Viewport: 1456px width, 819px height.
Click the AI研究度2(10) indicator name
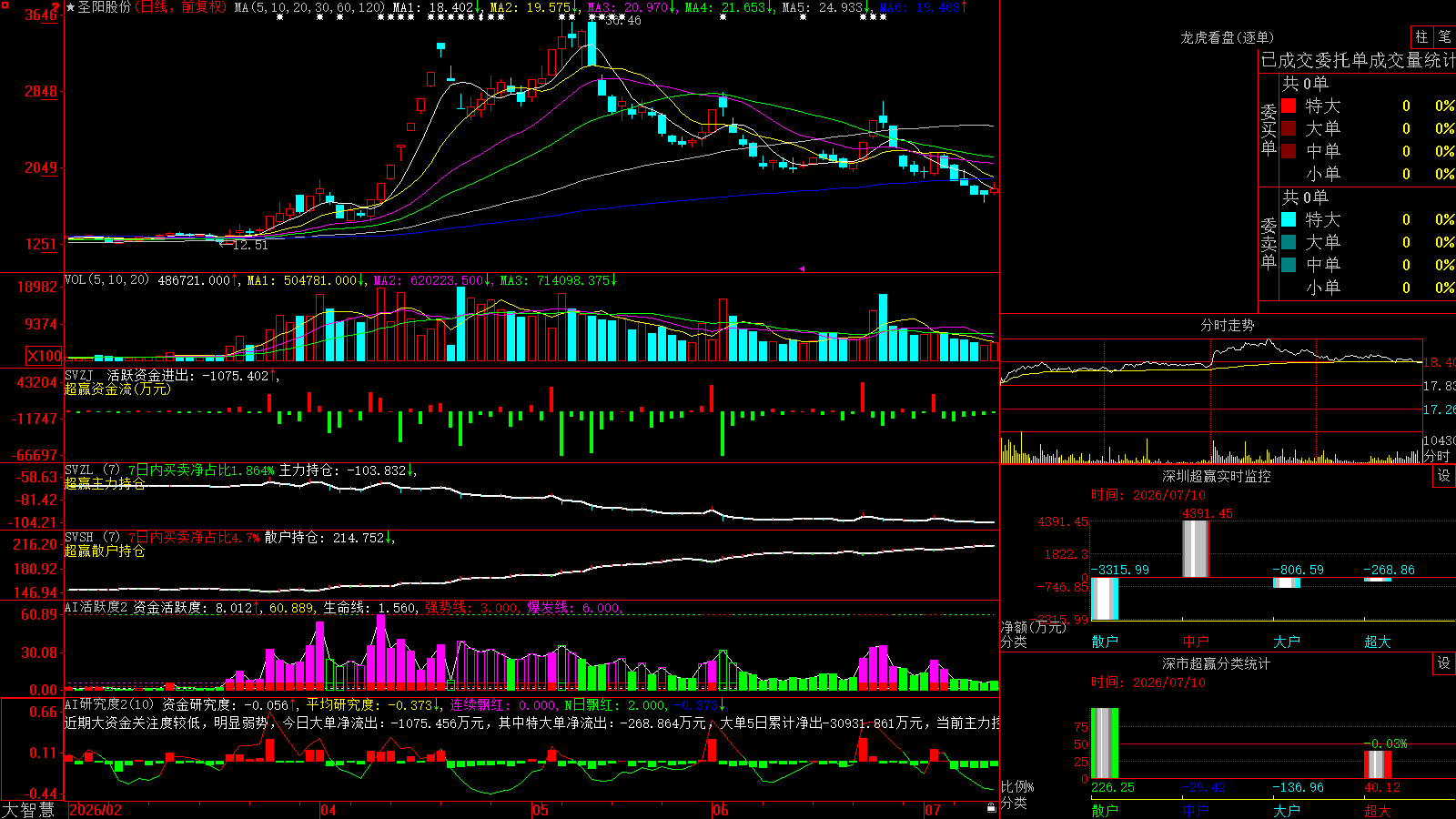click(x=109, y=704)
